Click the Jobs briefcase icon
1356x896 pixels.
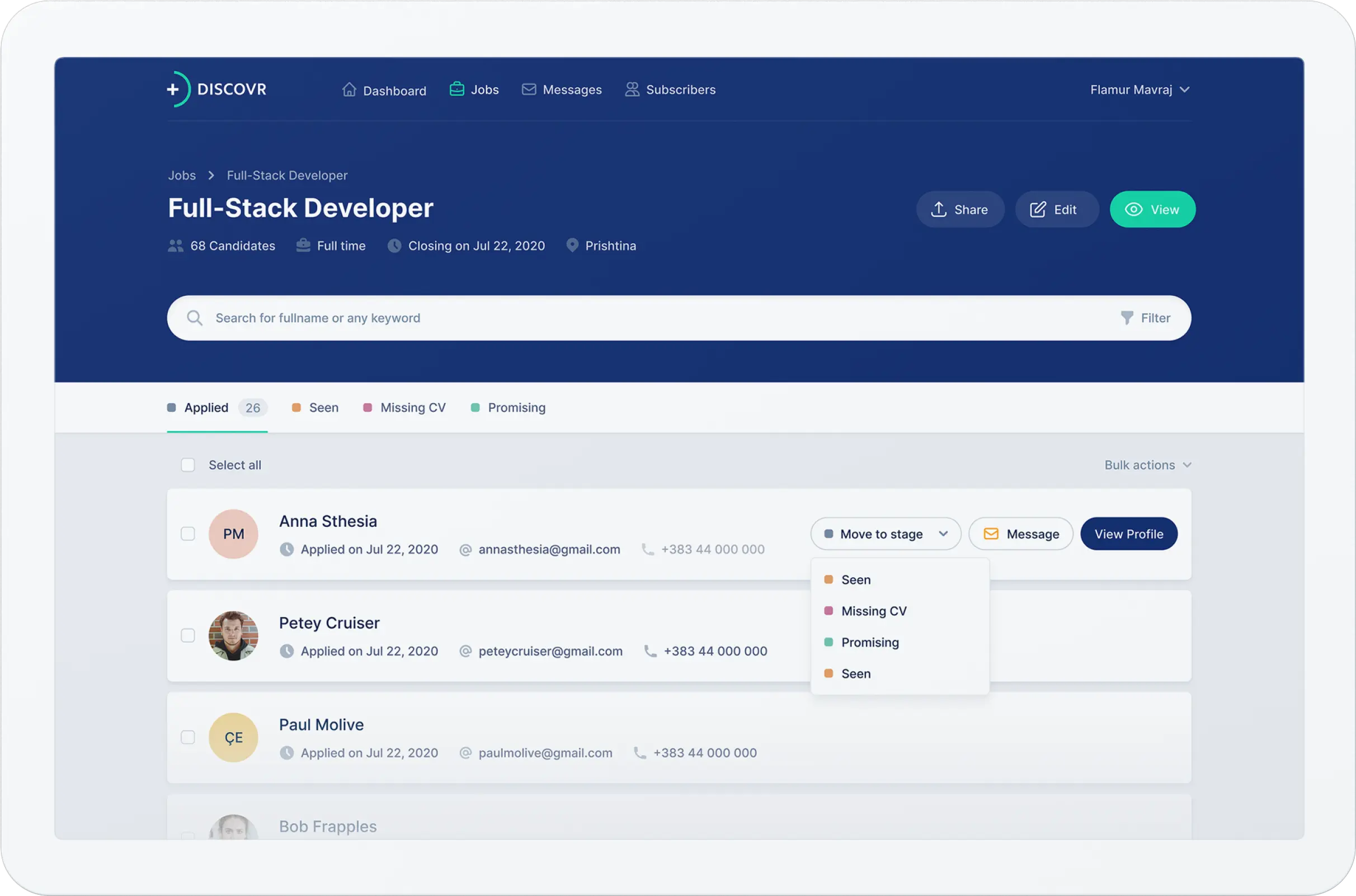coord(456,89)
